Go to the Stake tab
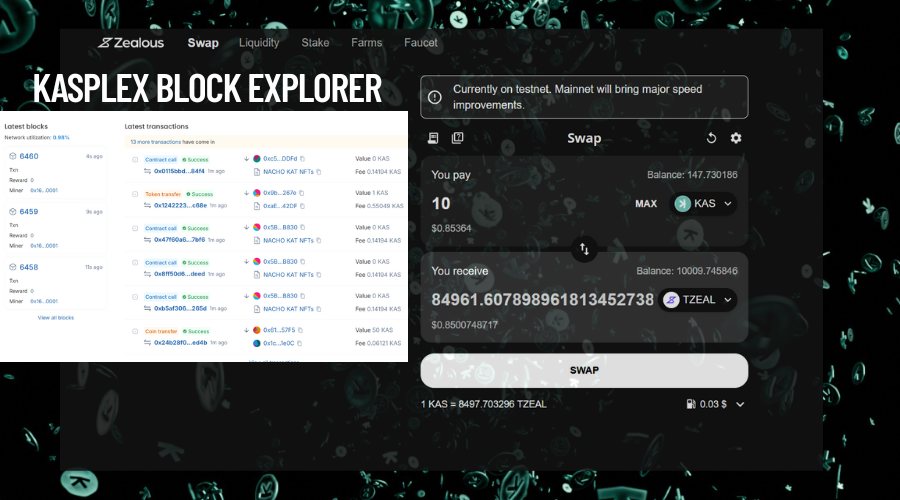Viewport: 900px width, 500px height. (315, 42)
